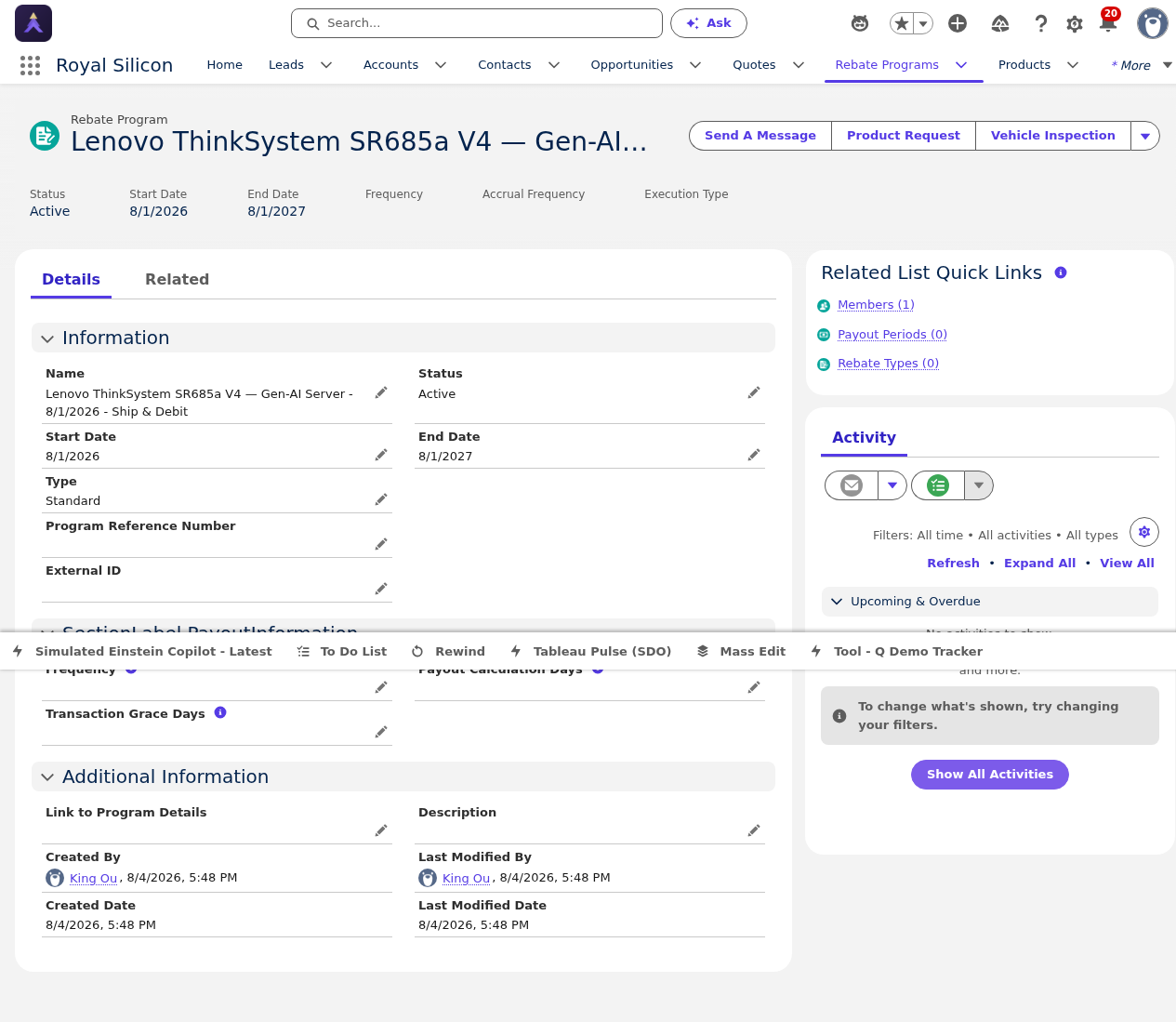Open the Contacts tab
The image size is (1176, 1022).
(505, 65)
